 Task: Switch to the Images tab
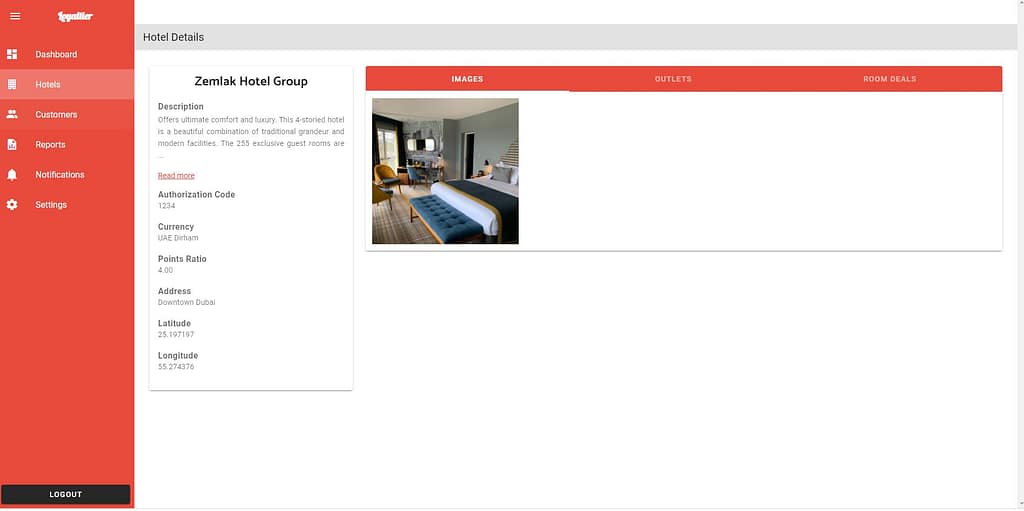click(467, 79)
